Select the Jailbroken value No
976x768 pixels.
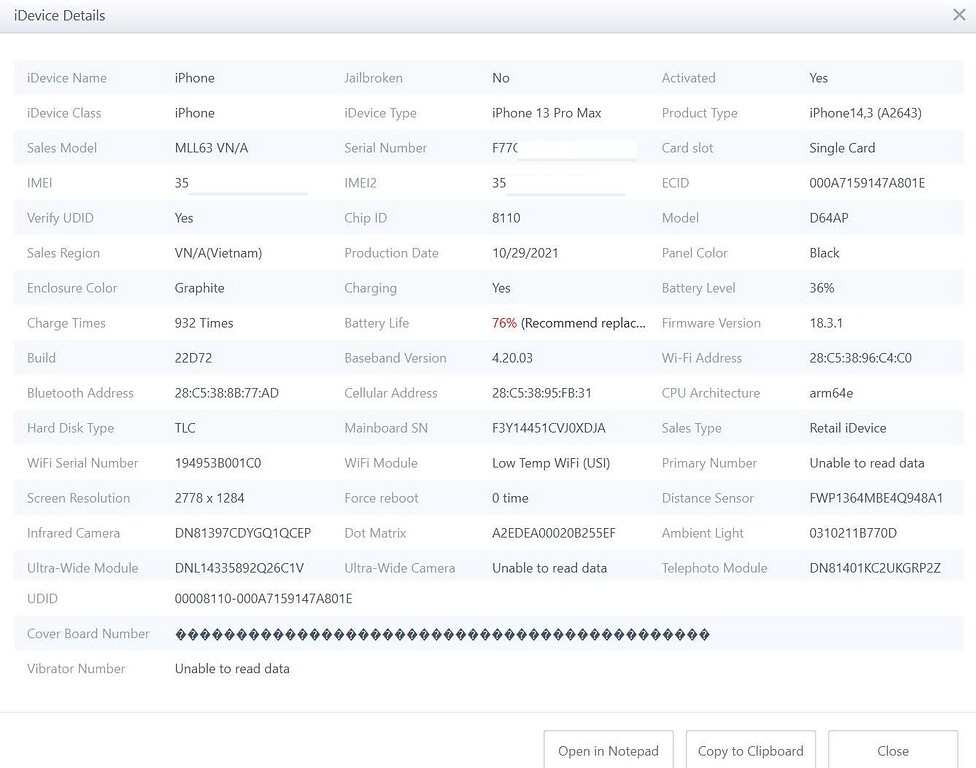coord(500,78)
